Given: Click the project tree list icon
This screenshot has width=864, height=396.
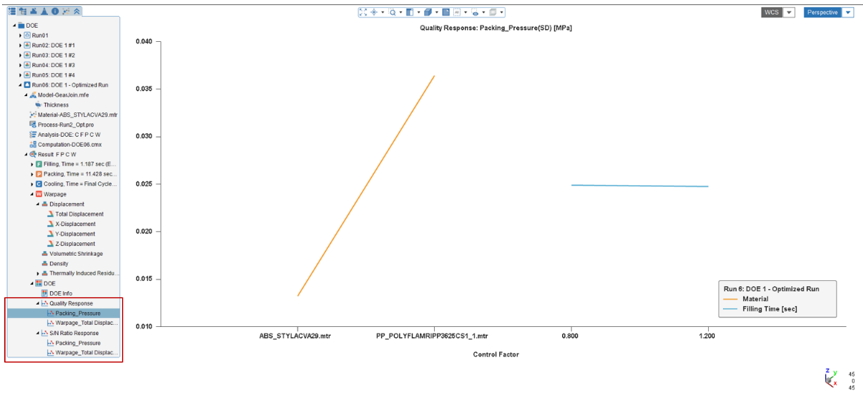Looking at the screenshot, I should 12,11.
